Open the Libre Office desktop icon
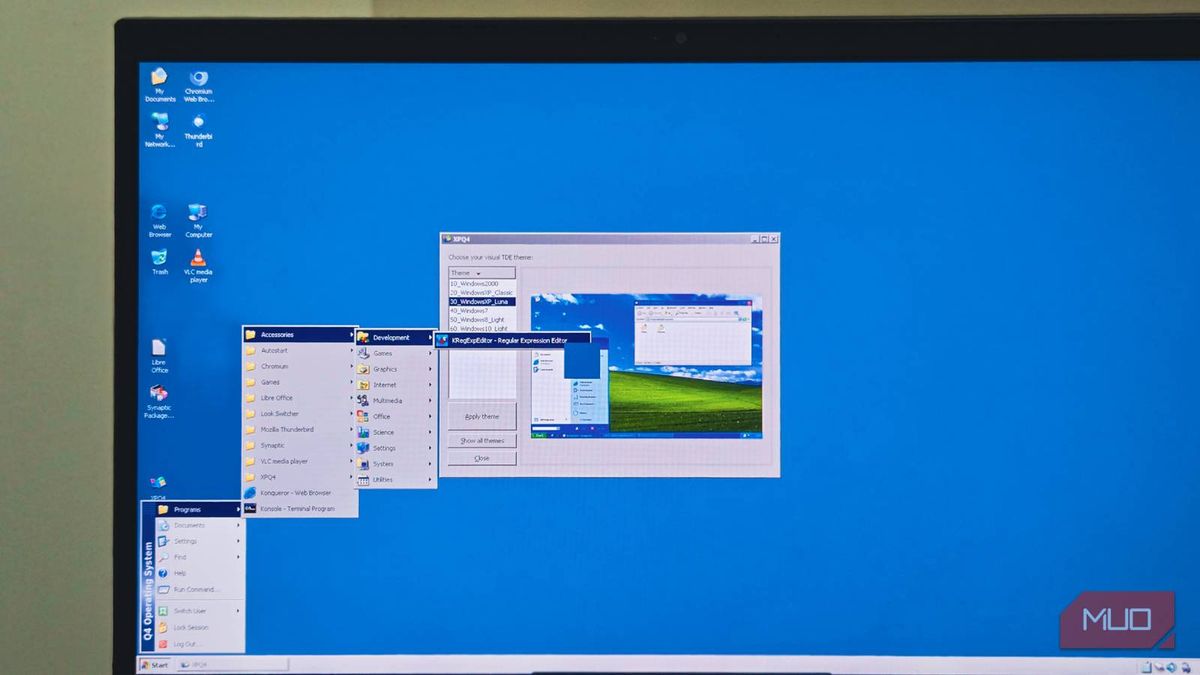 point(159,357)
